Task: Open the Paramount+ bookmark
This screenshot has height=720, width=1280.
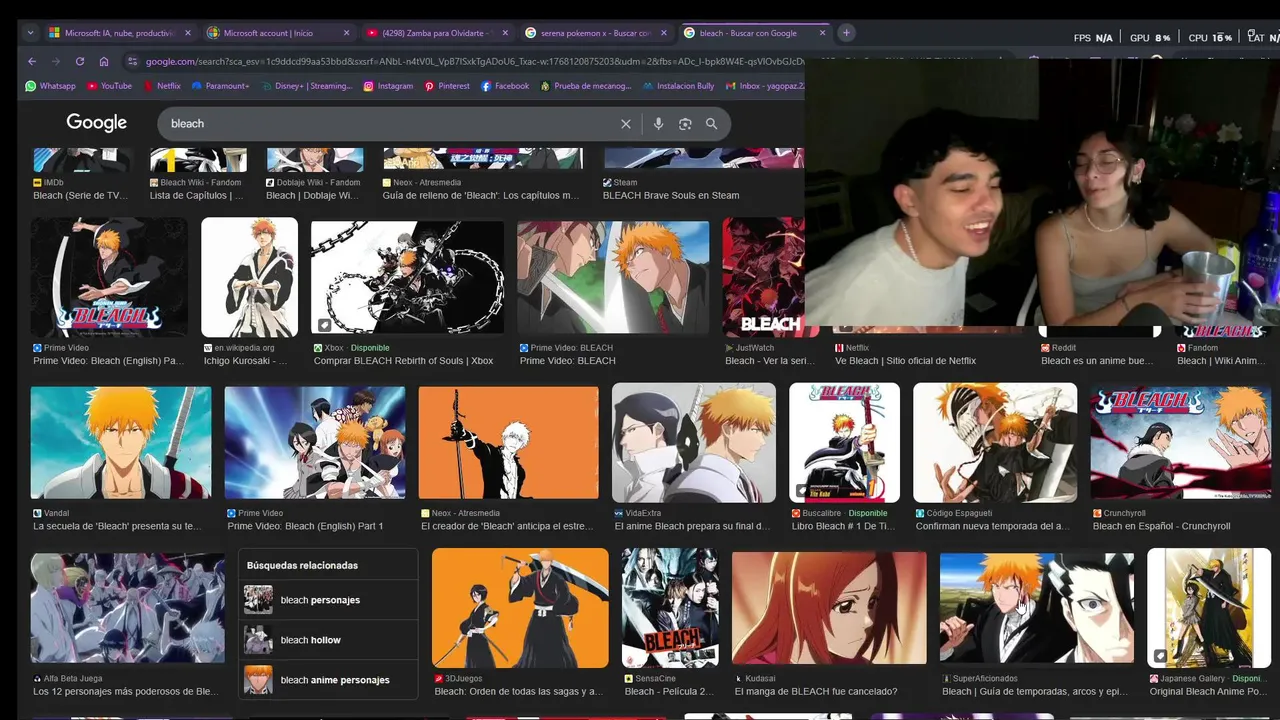Action: (220, 86)
